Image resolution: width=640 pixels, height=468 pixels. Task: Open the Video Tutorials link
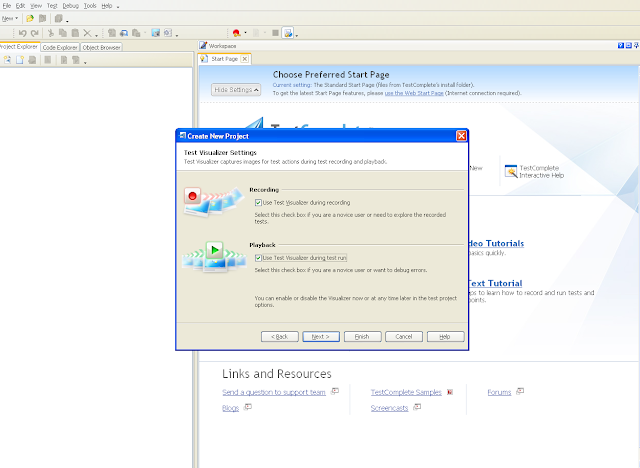[x=496, y=243]
